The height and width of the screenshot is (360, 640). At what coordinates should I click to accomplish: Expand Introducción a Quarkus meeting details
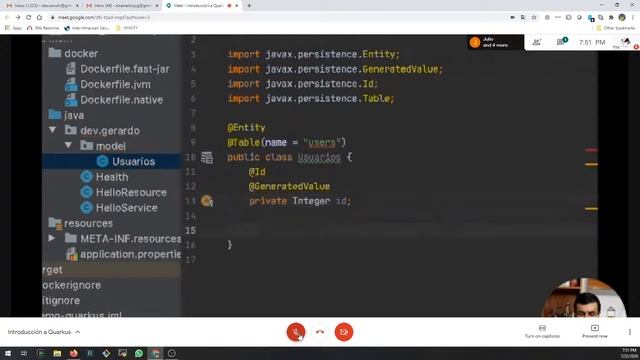(44, 332)
